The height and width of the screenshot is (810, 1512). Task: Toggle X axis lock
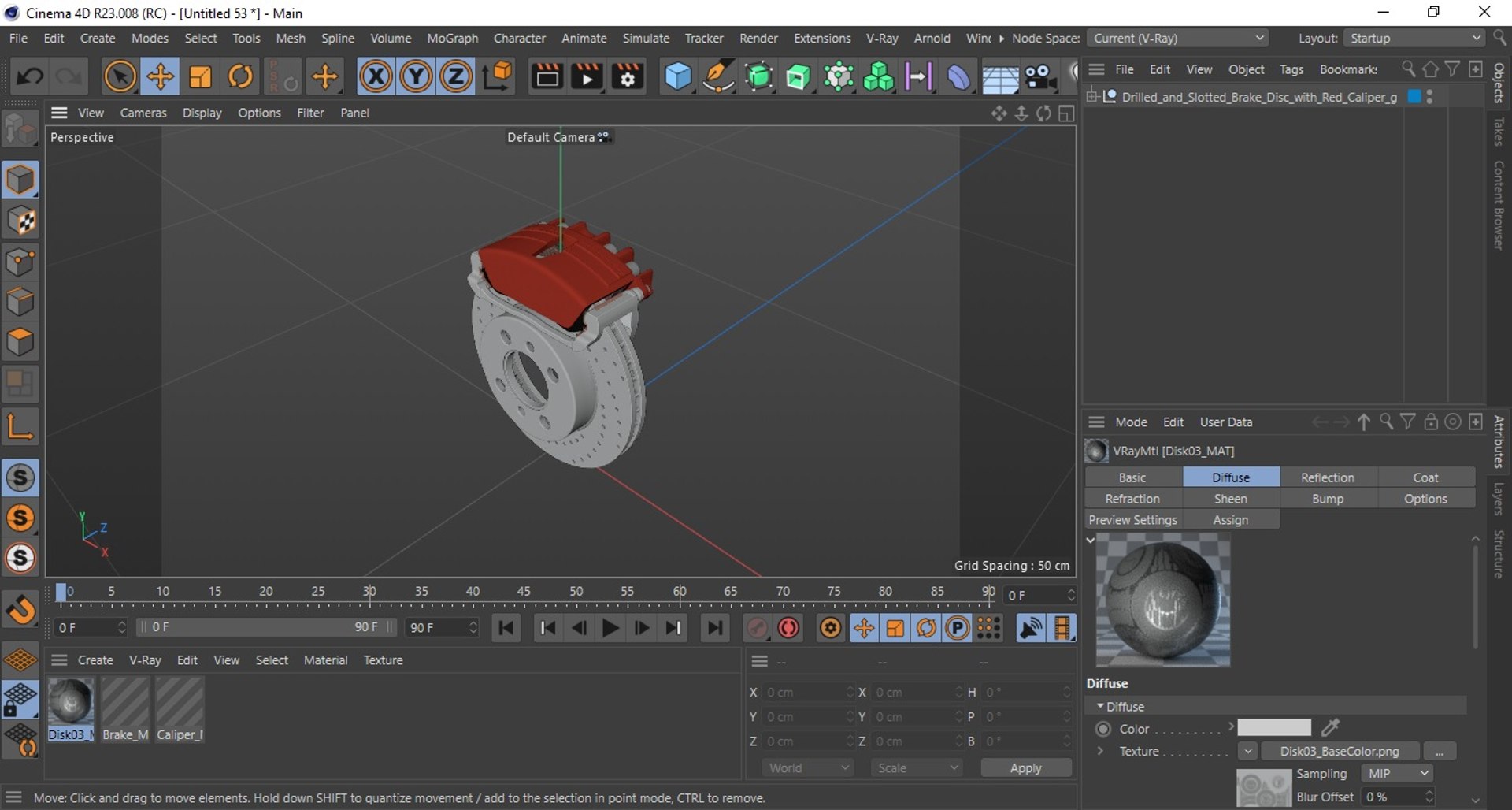(376, 76)
